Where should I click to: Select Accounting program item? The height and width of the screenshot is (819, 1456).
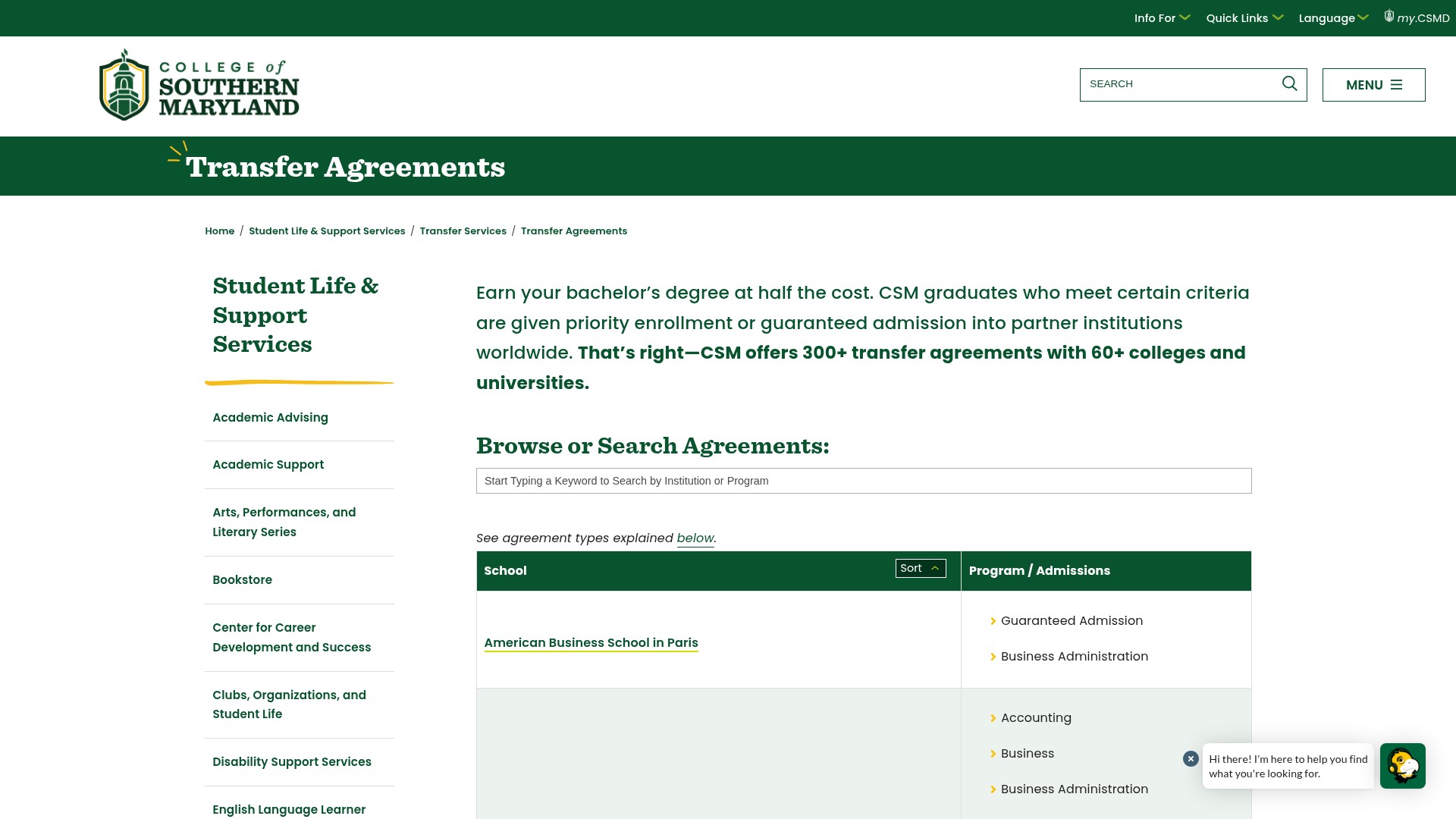click(x=1036, y=717)
